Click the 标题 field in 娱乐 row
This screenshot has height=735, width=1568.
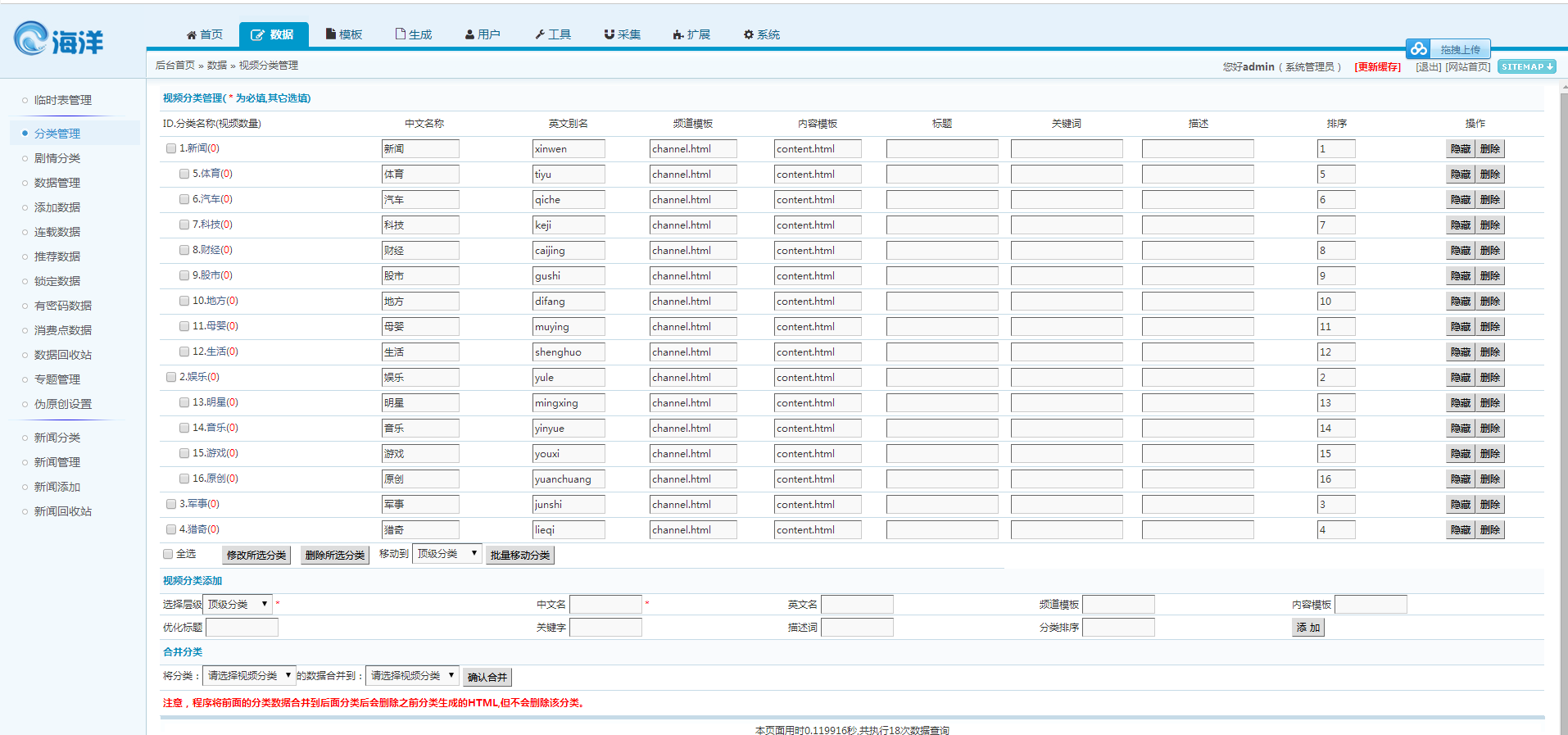click(x=942, y=377)
